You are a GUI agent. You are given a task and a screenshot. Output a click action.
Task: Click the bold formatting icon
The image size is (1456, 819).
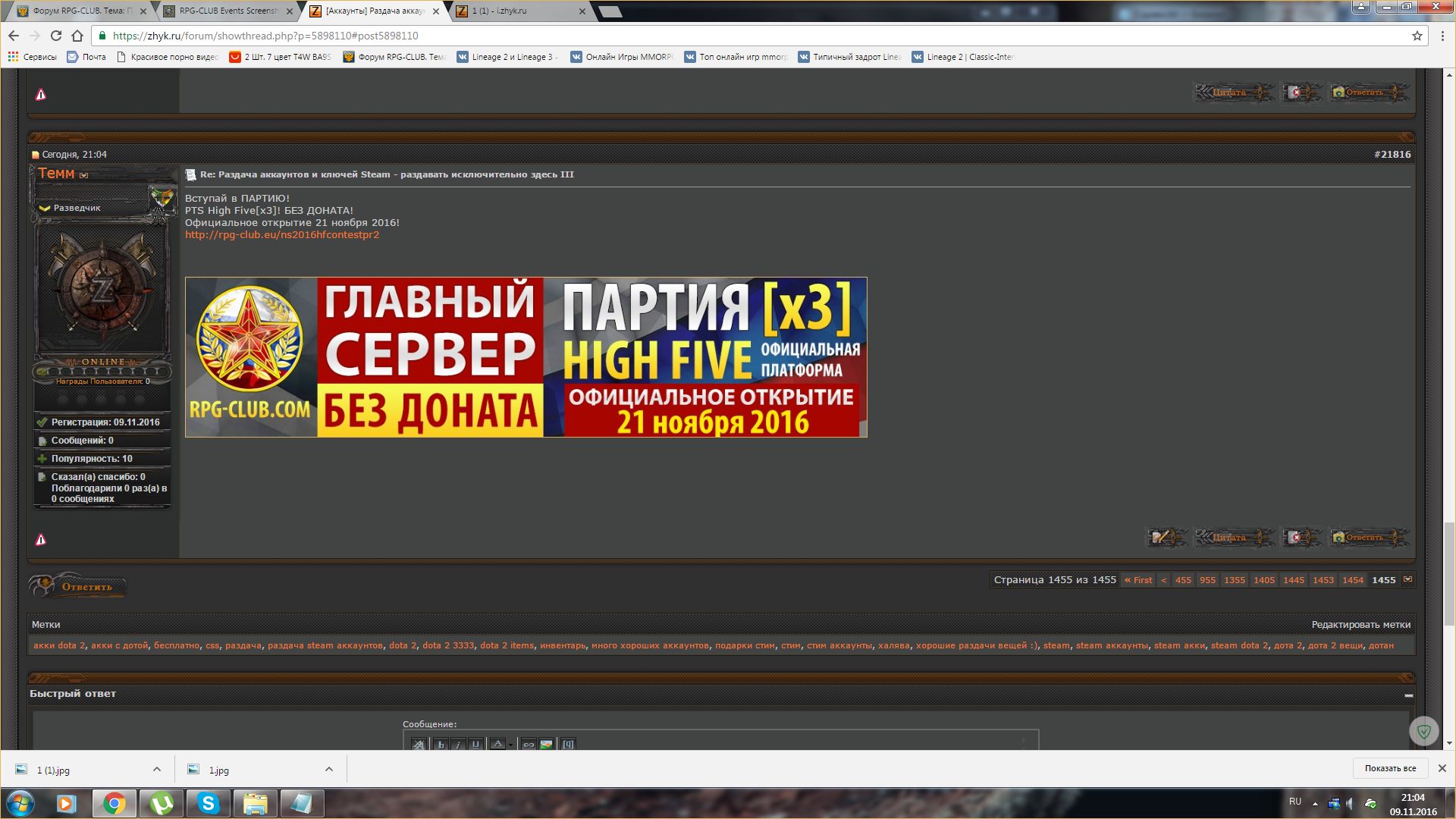[x=441, y=745]
